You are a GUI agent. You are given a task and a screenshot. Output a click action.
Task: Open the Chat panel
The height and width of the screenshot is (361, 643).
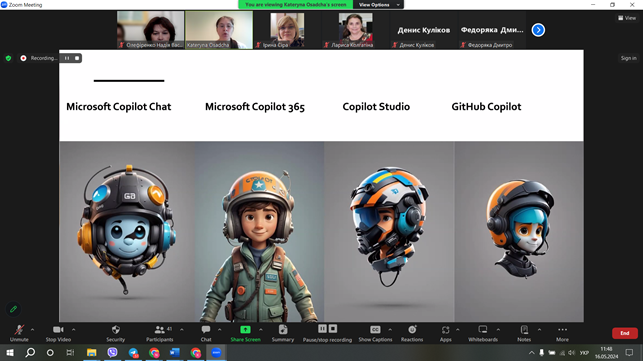(206, 333)
